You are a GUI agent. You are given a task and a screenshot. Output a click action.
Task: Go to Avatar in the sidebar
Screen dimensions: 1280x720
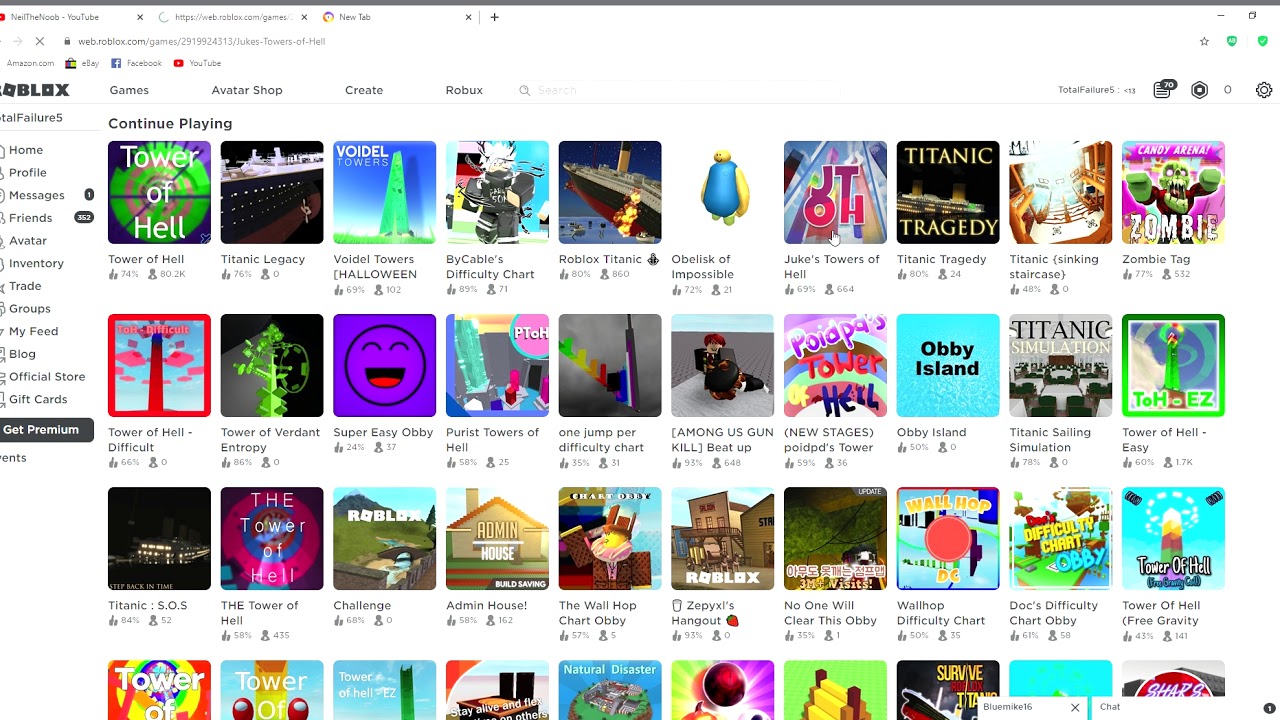click(x=28, y=241)
